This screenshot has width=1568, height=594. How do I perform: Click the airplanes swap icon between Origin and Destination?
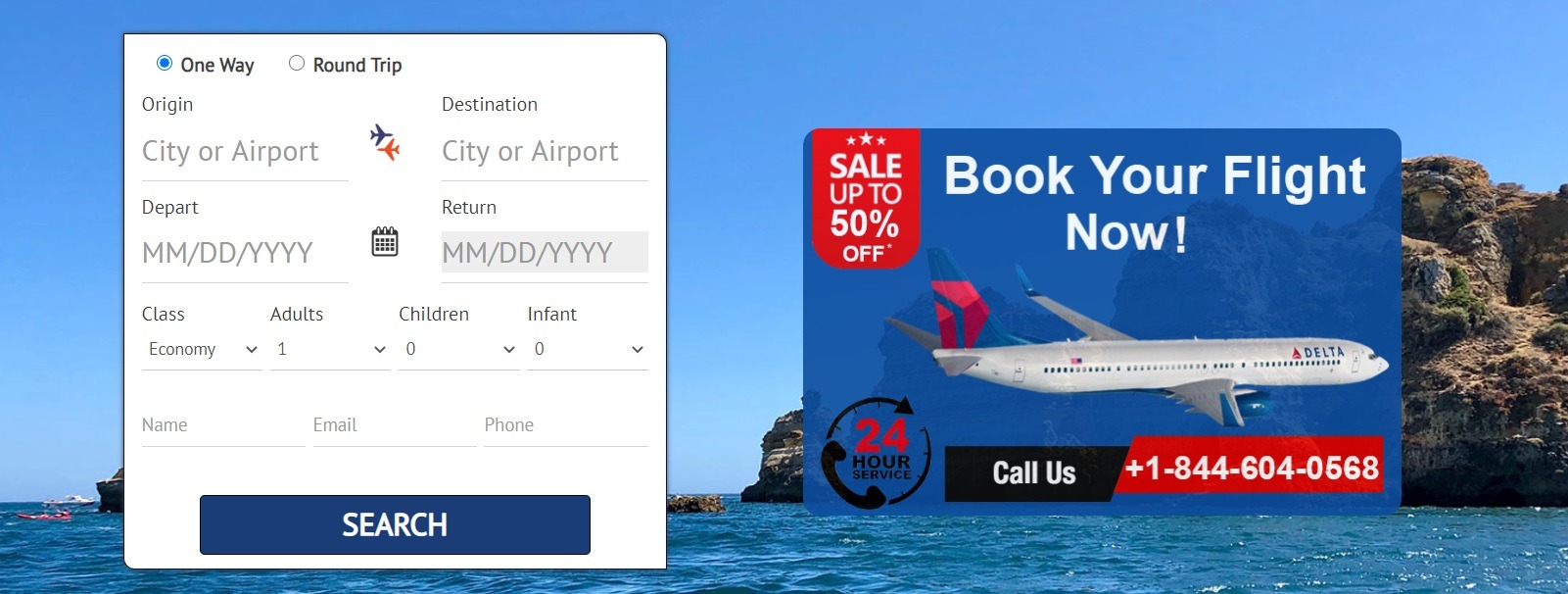(385, 142)
